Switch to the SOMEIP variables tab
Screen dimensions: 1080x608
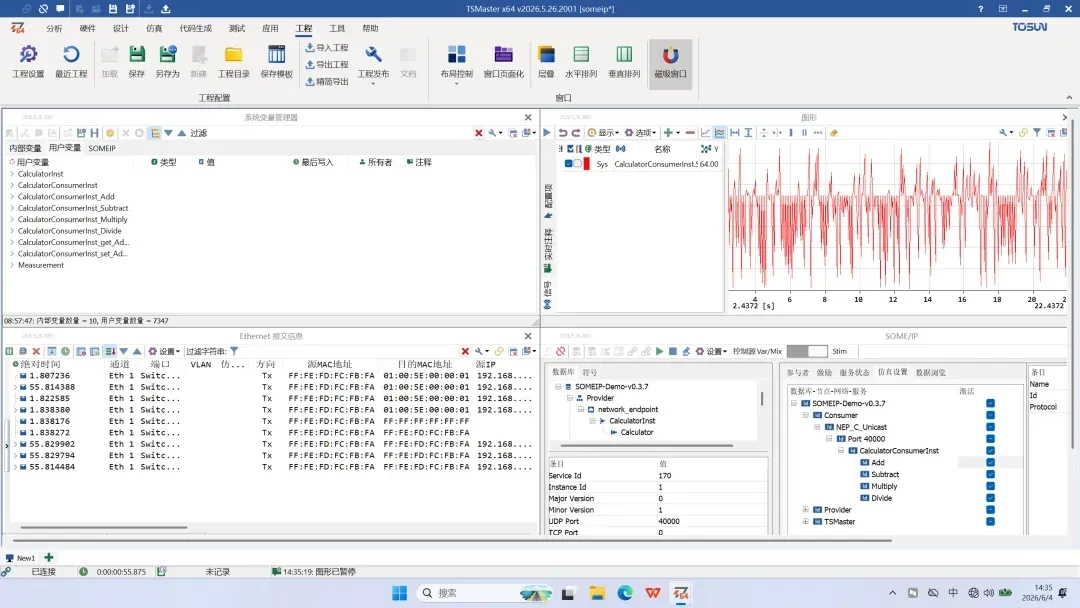click(x=102, y=148)
